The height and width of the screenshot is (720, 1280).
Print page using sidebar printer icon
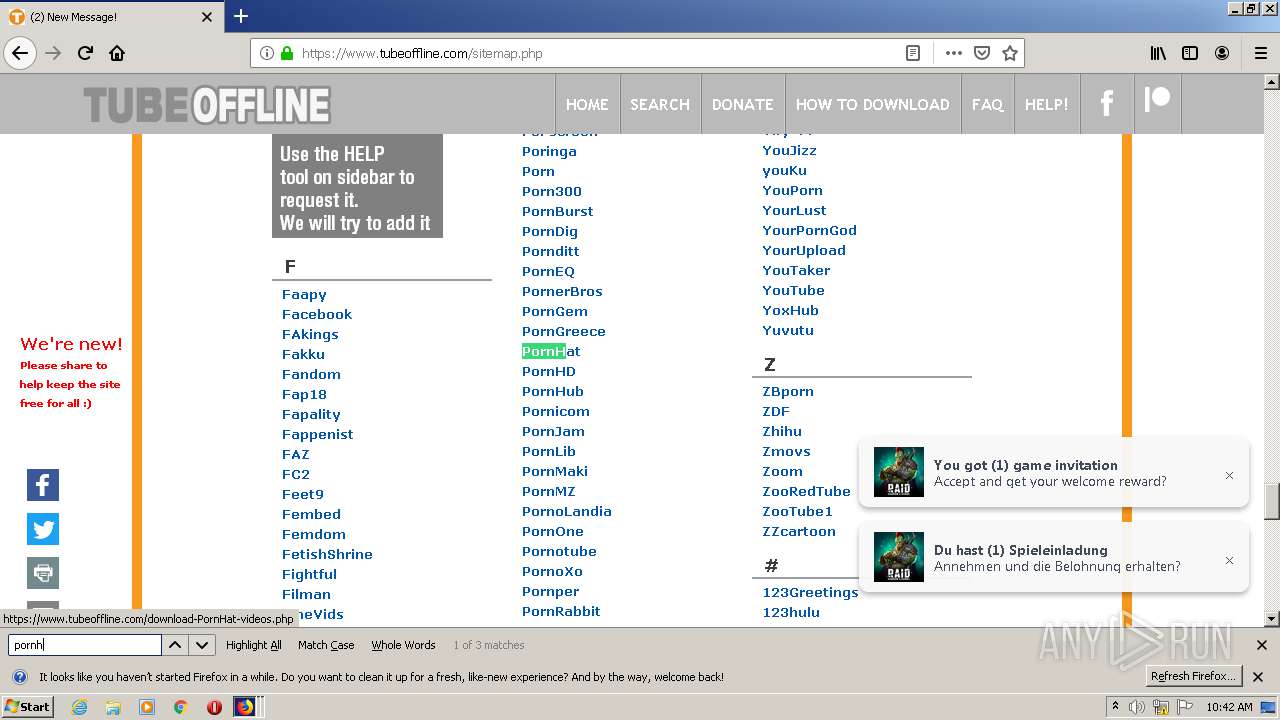43,573
